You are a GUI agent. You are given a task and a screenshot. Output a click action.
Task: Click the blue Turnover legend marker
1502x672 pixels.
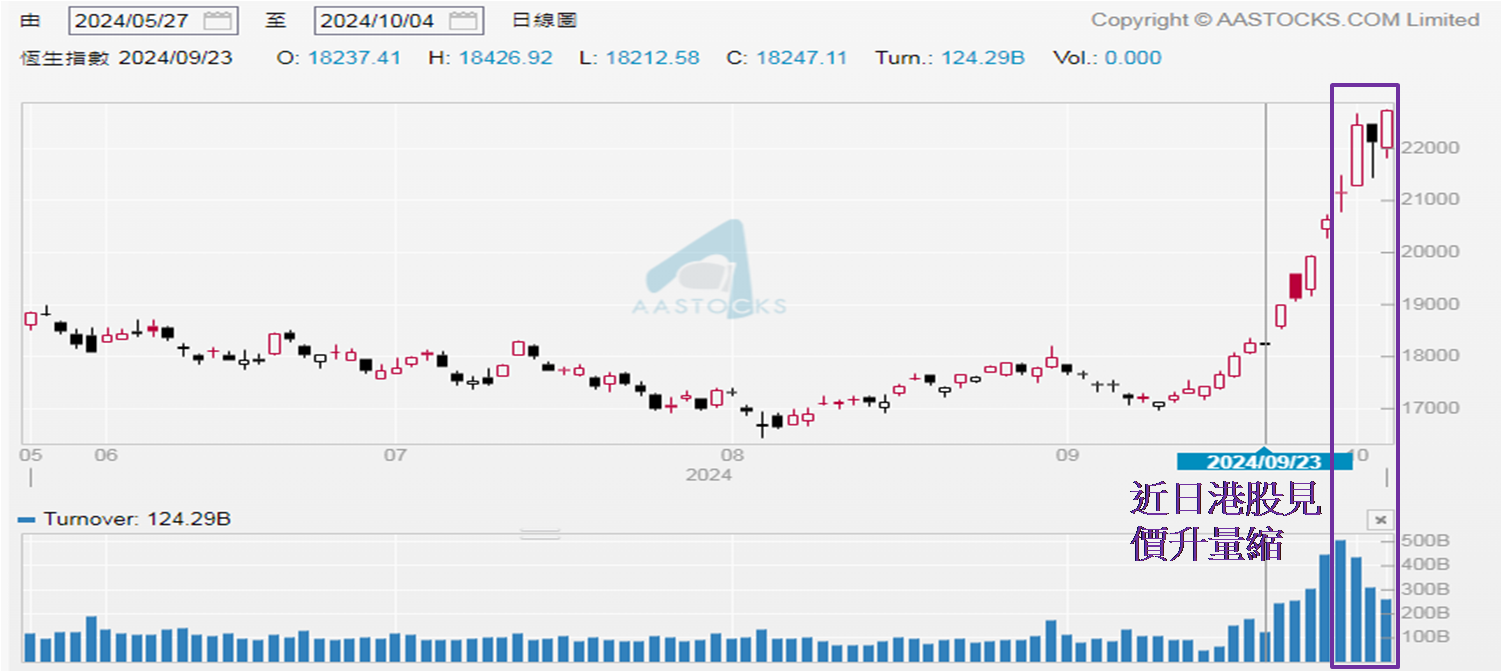coord(27,520)
